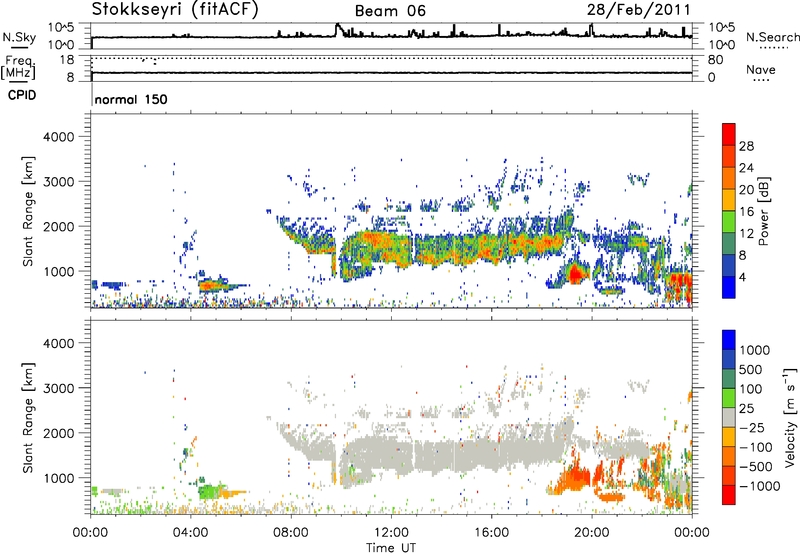This screenshot has width=800, height=554.
Task: Click the "Freq. [MHz]" axis label
Action: [x=18, y=66]
